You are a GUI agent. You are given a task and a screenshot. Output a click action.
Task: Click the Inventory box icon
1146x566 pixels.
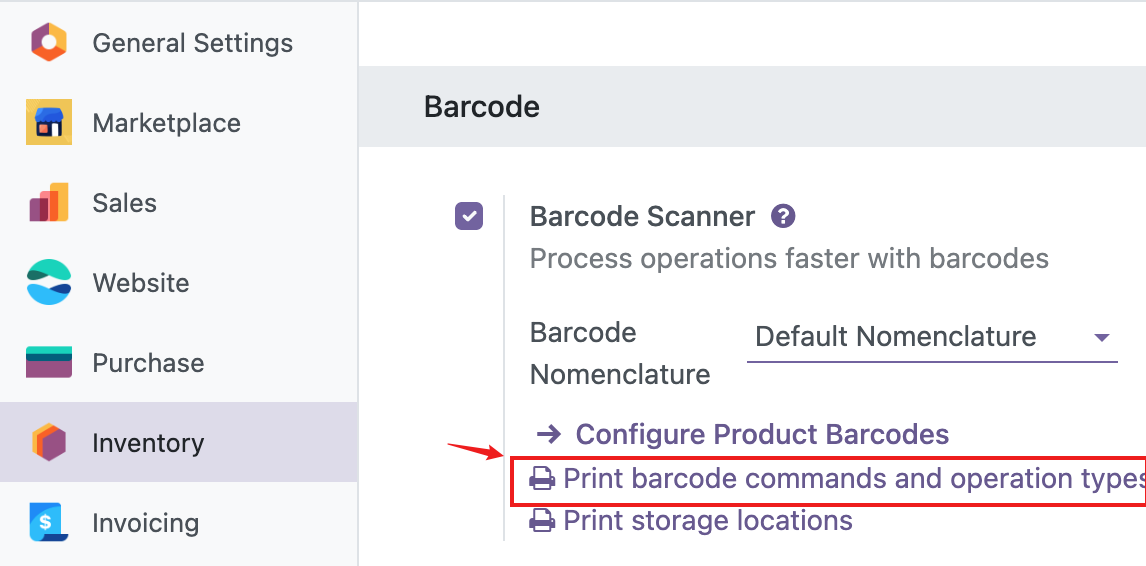point(48,443)
